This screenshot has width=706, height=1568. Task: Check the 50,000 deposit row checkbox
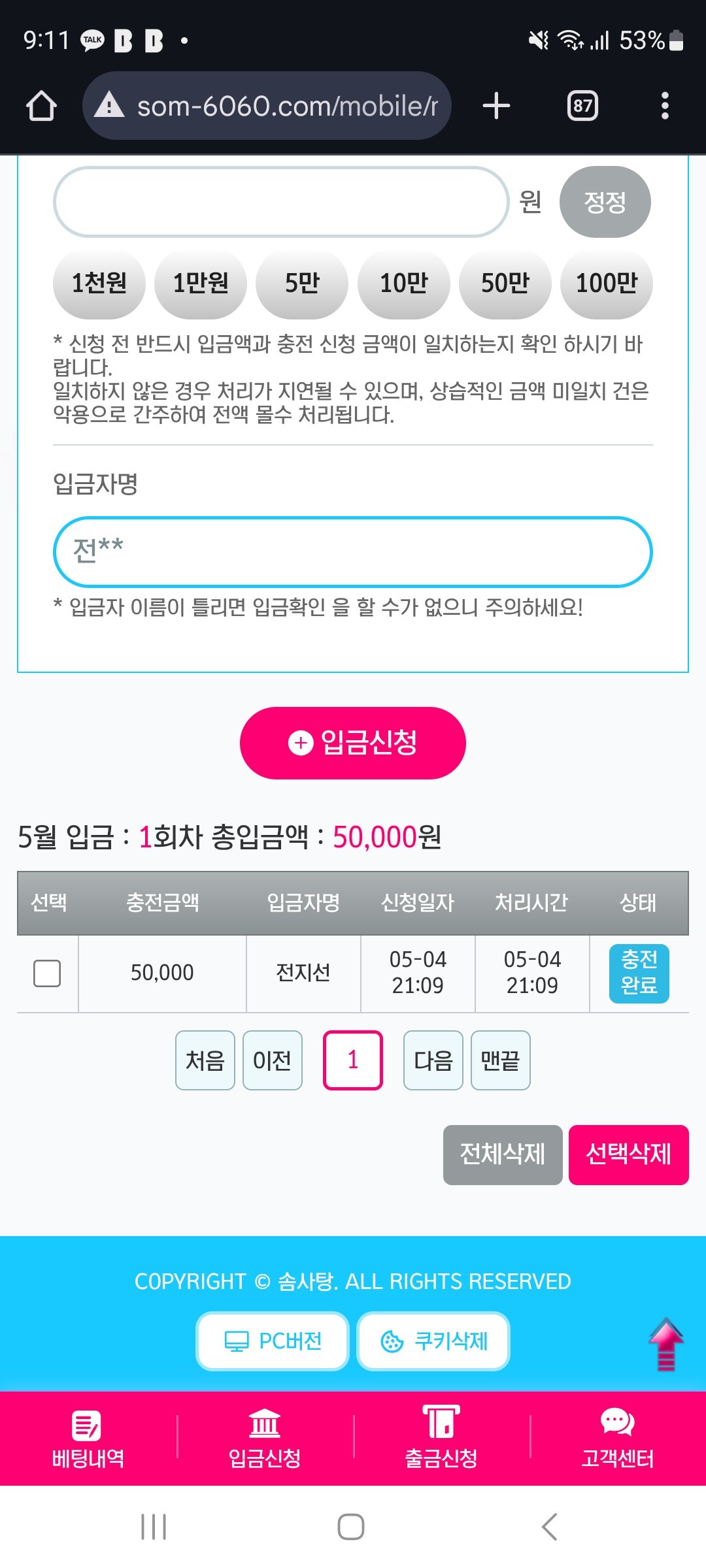tap(47, 973)
